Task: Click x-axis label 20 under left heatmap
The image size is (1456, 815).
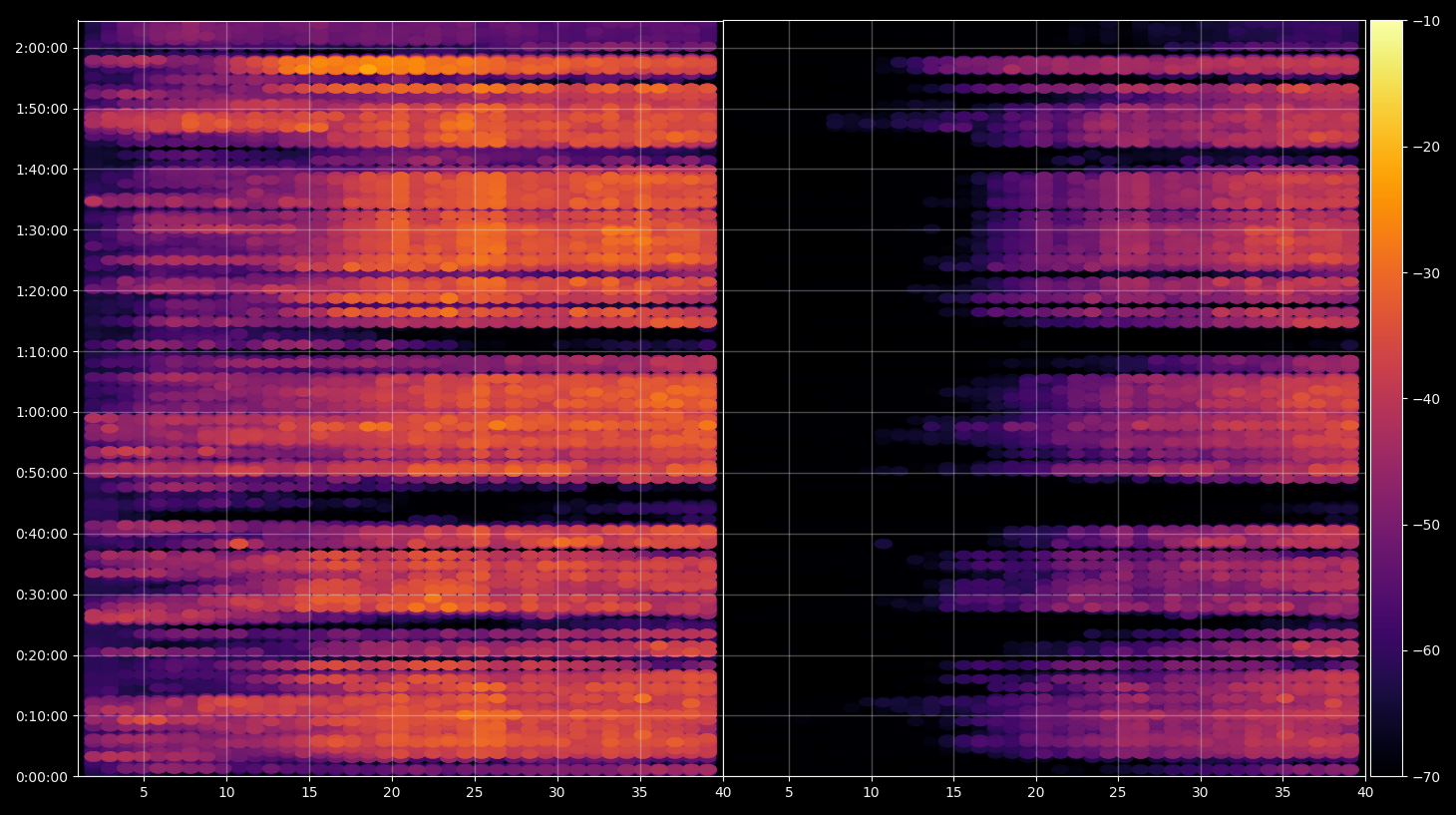Action: click(392, 793)
